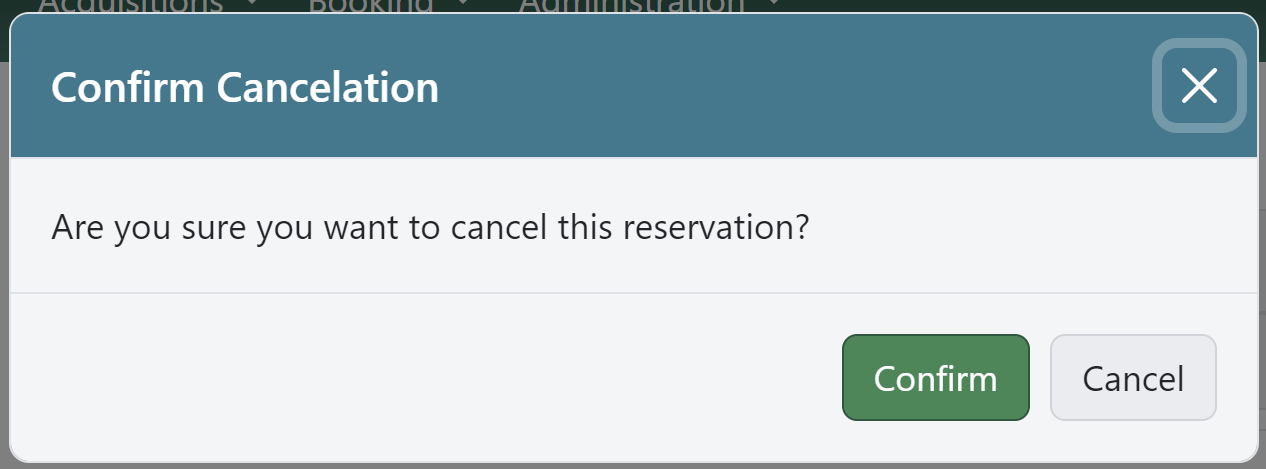Viewport: 1266px width, 469px height.
Task: Click the white X in the header
Action: [1199, 86]
